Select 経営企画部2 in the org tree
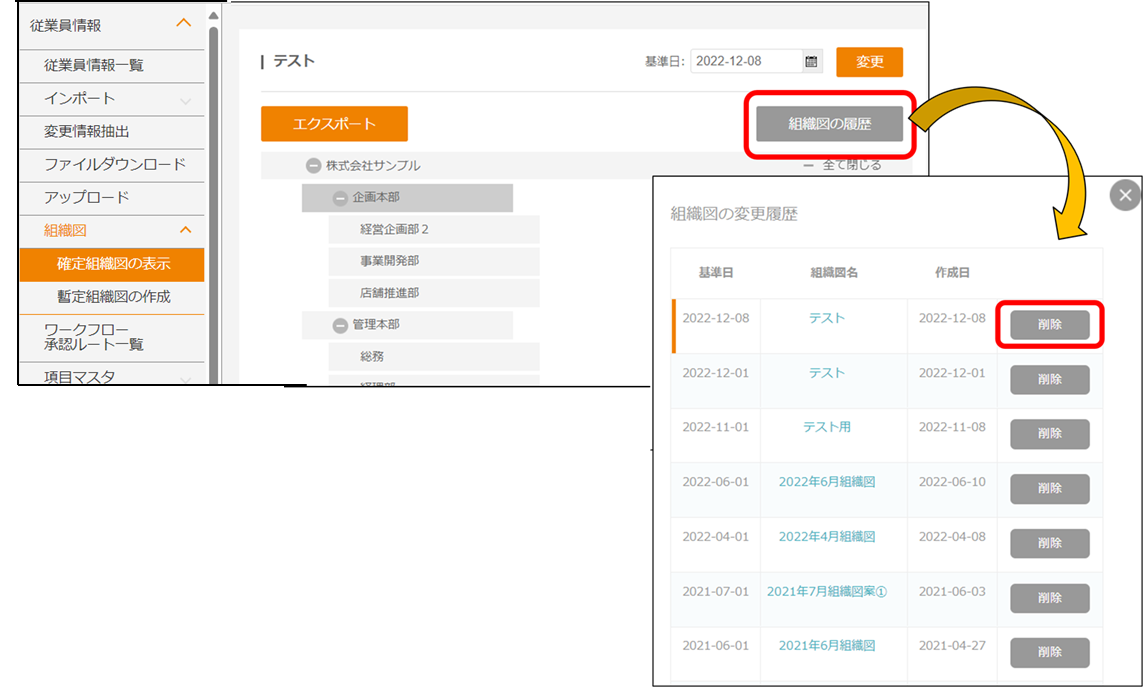Screen dimensions: 1143x687 [x=394, y=229]
